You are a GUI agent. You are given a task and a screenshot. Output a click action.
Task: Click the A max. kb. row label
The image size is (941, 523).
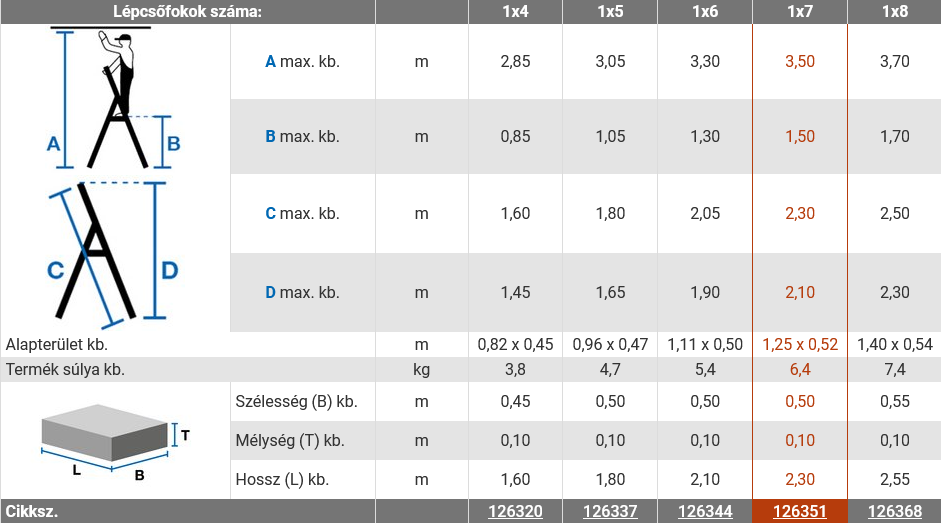302,61
